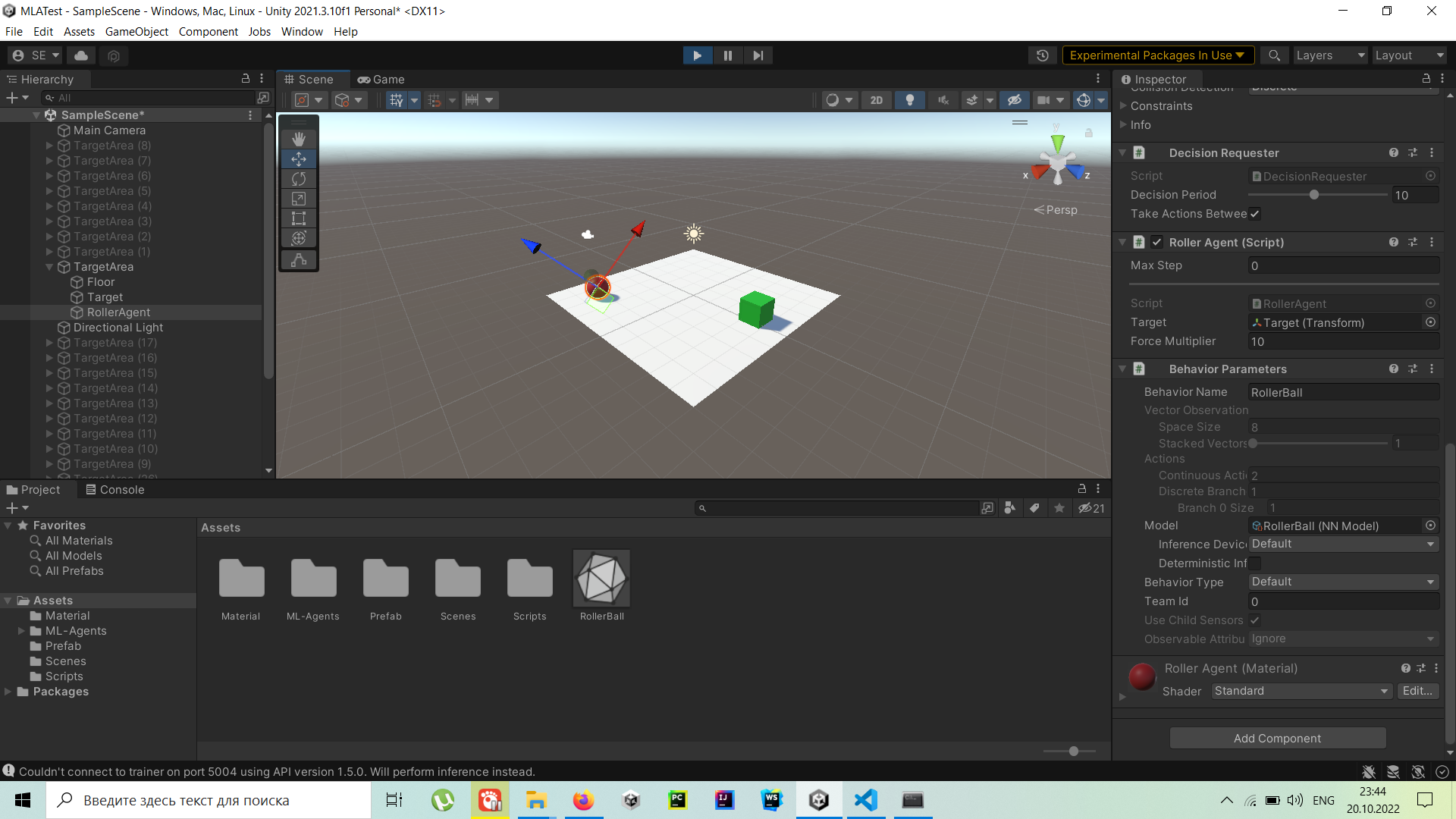Click Experimental Packages In Use button
This screenshot has width=1456, height=819.
click(1157, 55)
